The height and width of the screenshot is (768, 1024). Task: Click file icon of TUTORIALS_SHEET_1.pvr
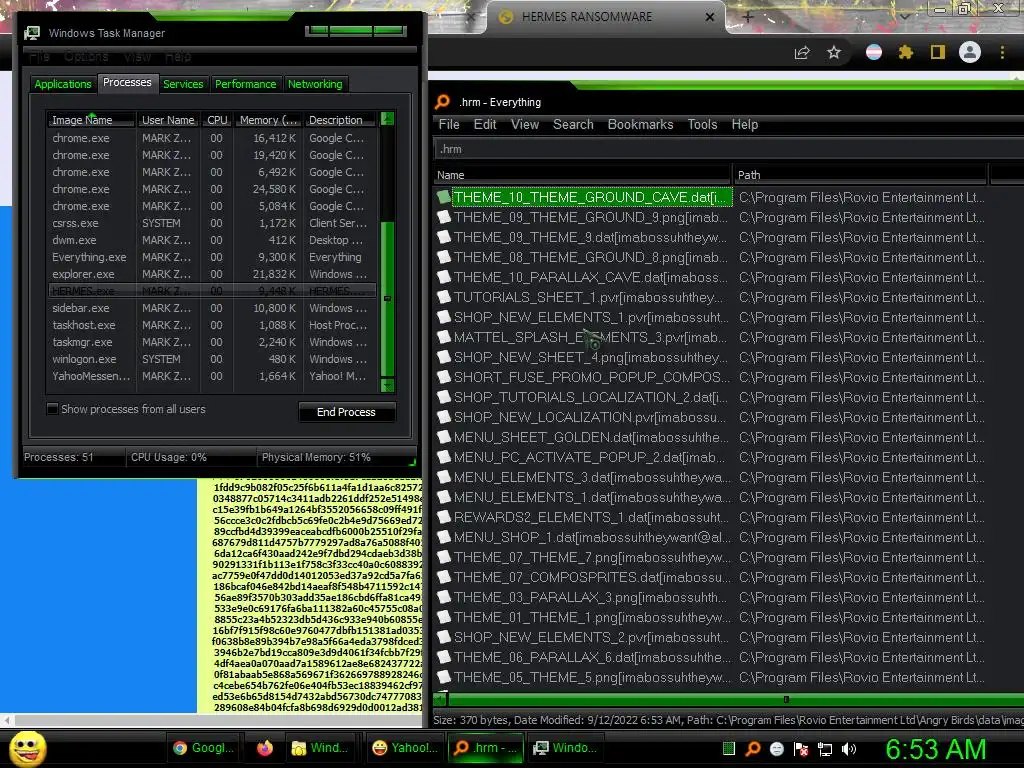point(444,297)
